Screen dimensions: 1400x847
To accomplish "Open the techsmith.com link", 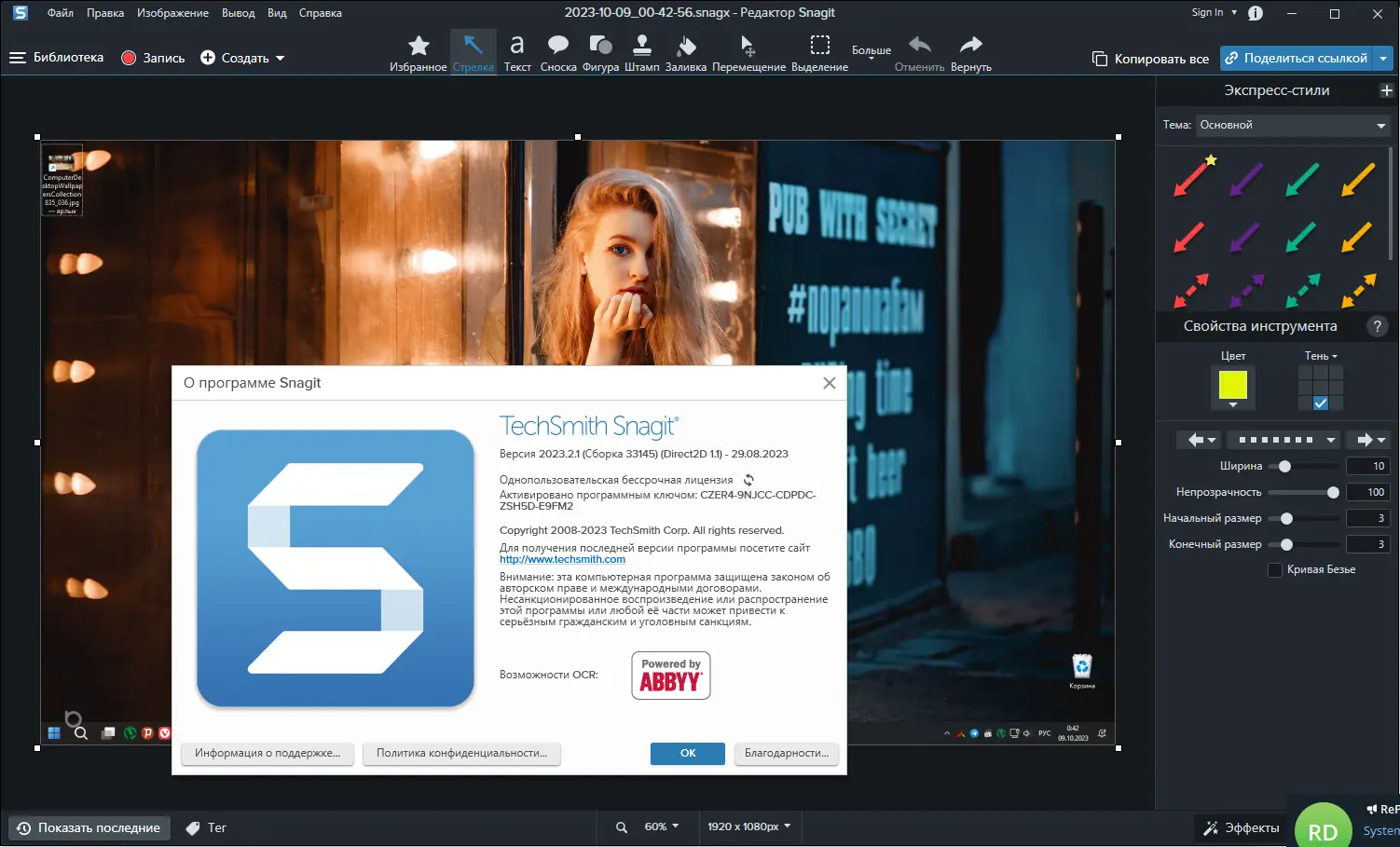I will (562, 559).
